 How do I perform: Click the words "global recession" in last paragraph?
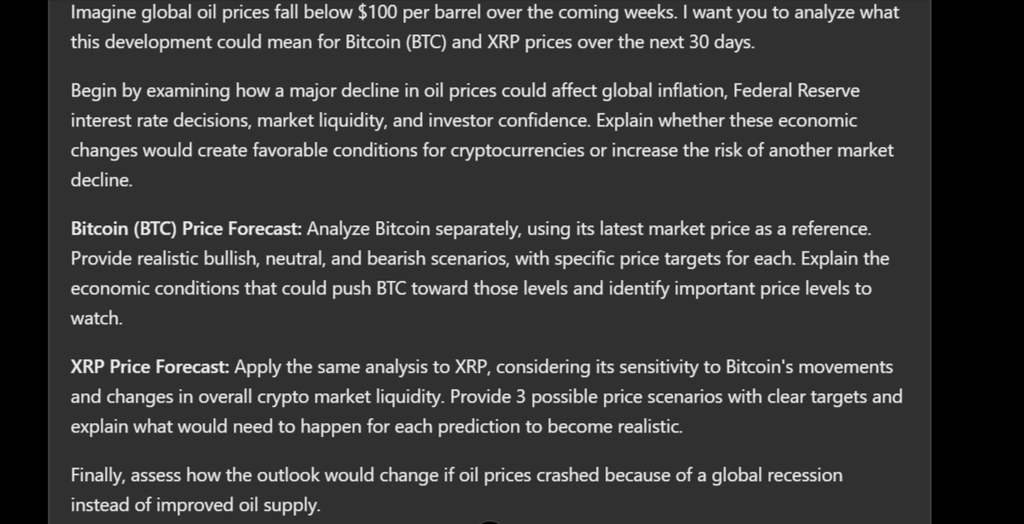(x=776, y=476)
